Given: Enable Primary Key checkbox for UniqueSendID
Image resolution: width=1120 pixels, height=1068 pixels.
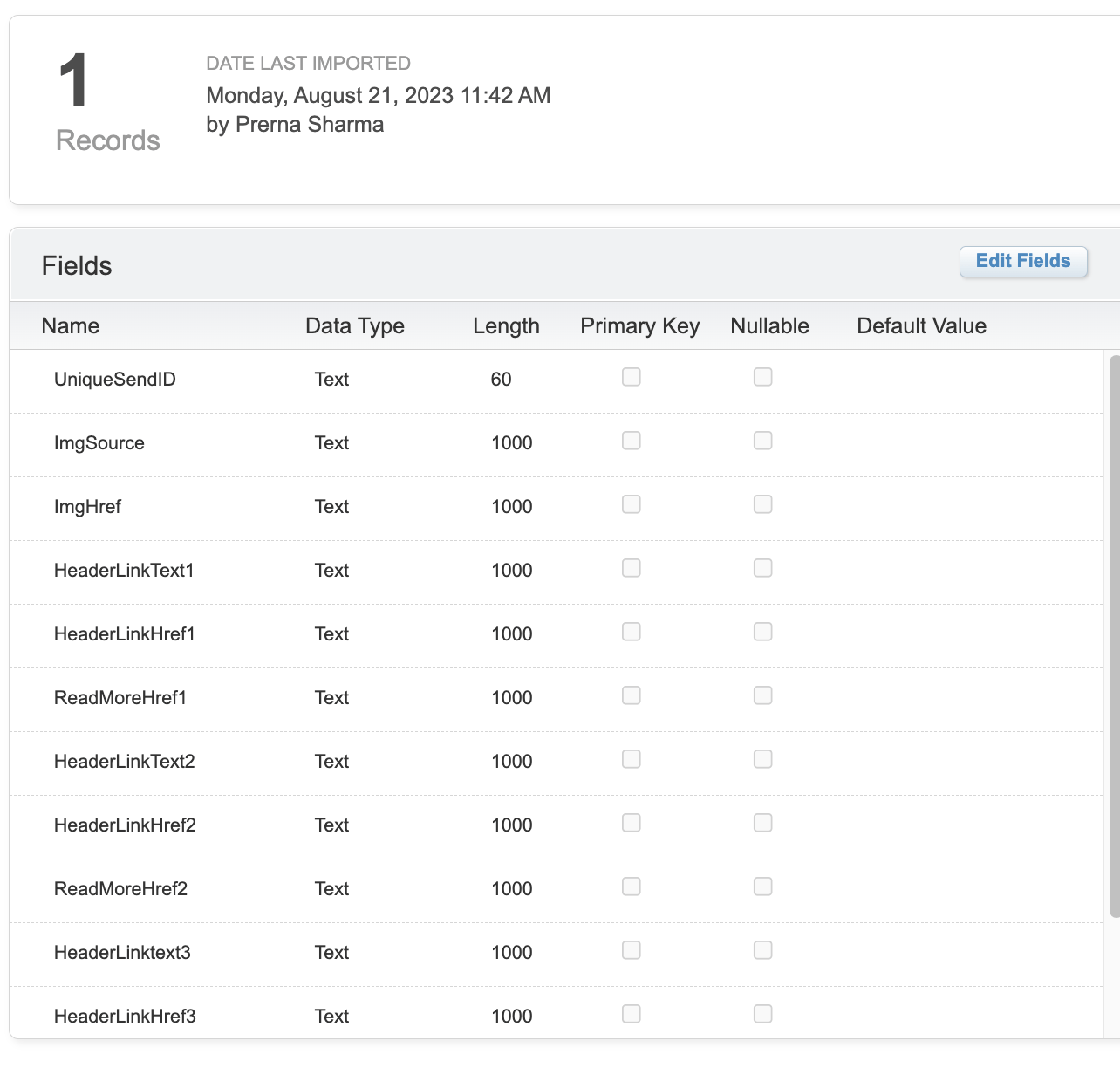Looking at the screenshot, I should pyautogui.click(x=631, y=377).
